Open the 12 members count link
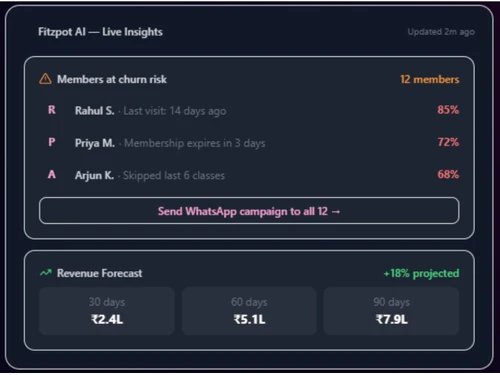The width and height of the screenshot is (500, 375). (430, 79)
